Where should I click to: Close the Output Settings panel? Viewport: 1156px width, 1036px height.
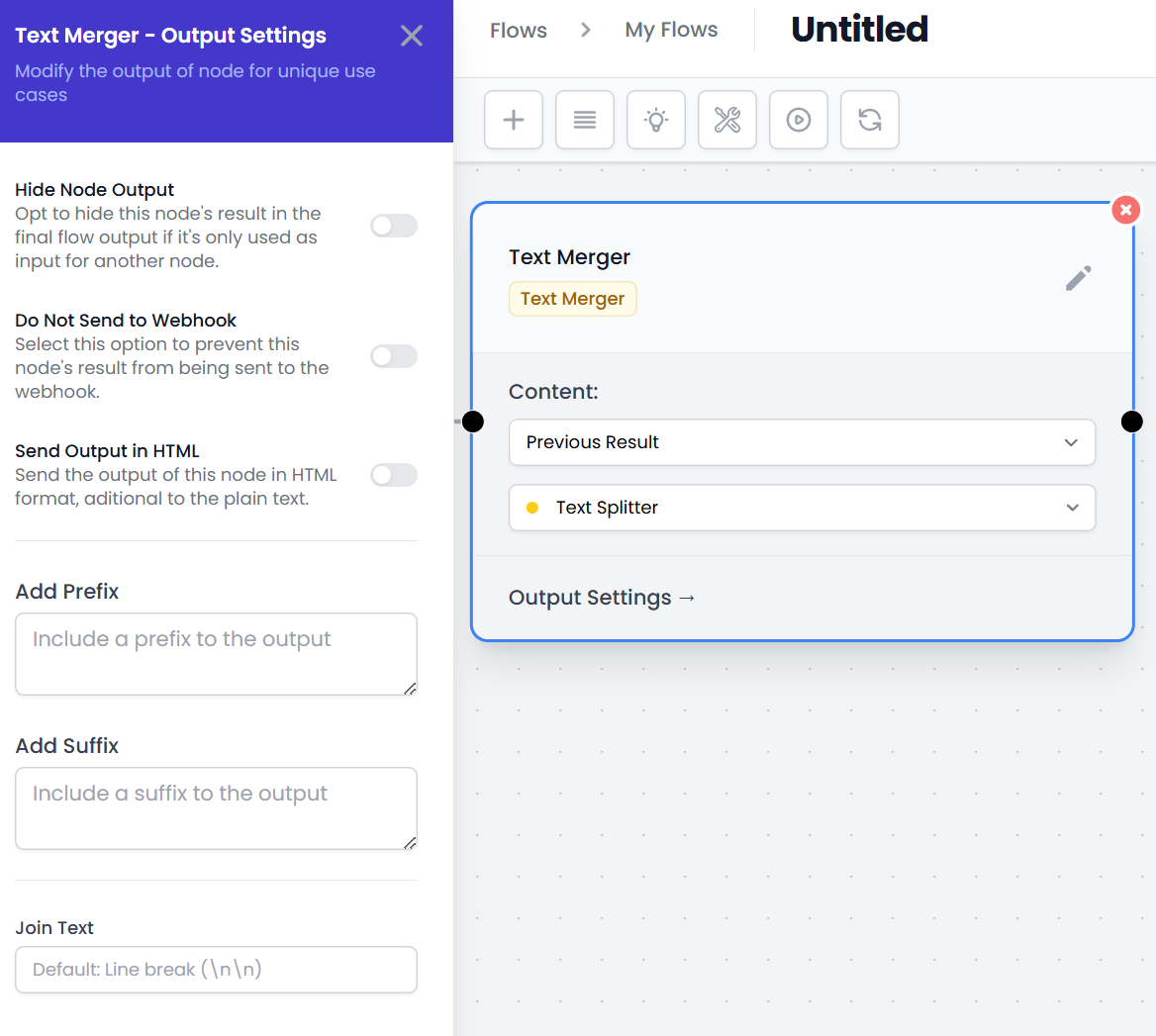[412, 37]
